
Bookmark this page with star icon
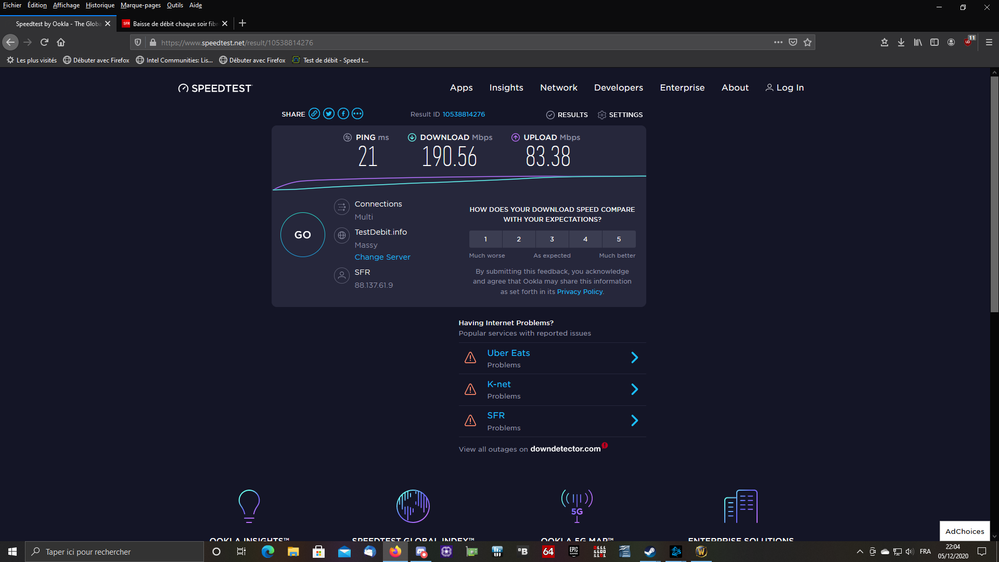[x=807, y=42]
